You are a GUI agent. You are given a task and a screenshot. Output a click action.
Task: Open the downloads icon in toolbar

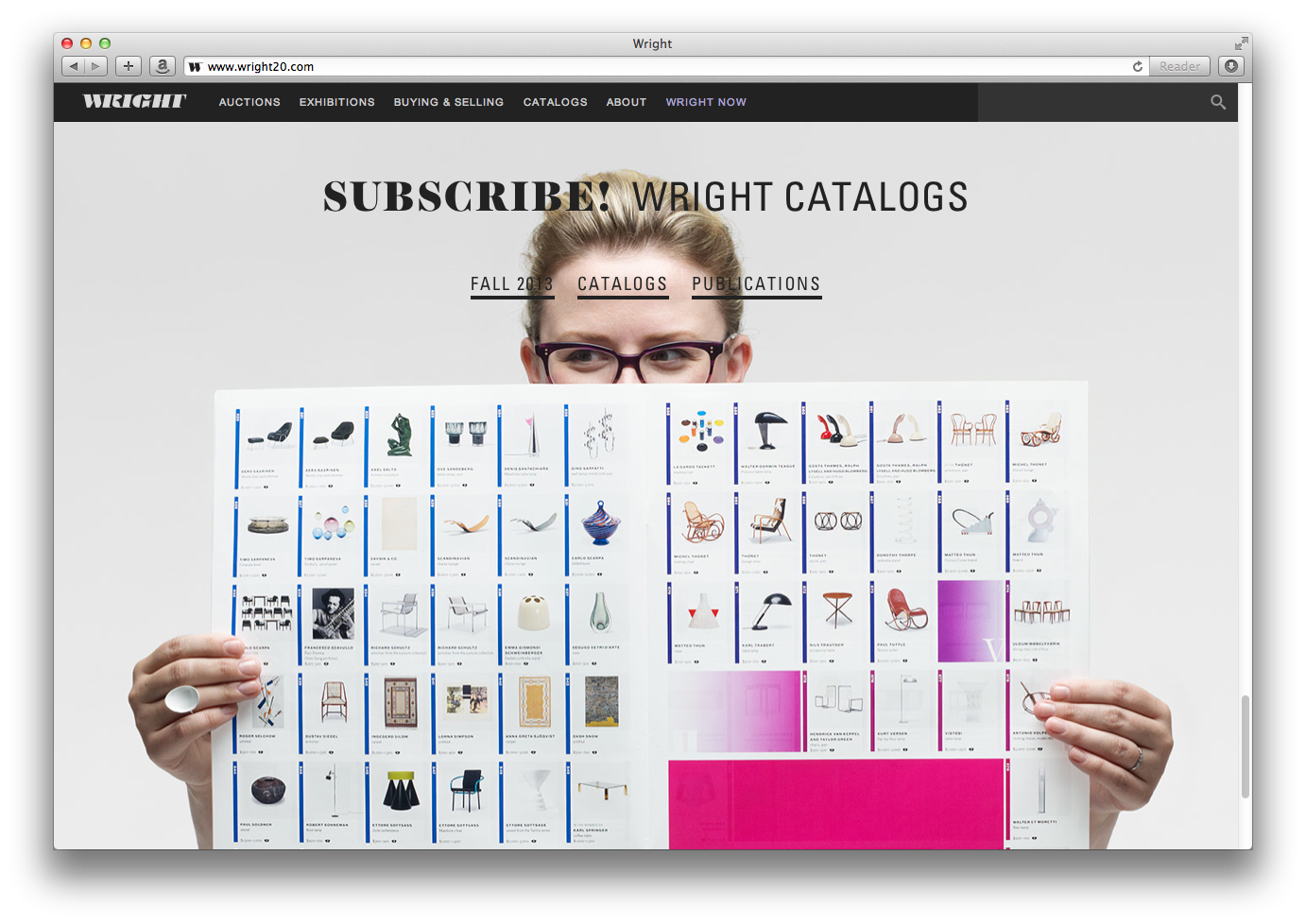pos(1230,66)
